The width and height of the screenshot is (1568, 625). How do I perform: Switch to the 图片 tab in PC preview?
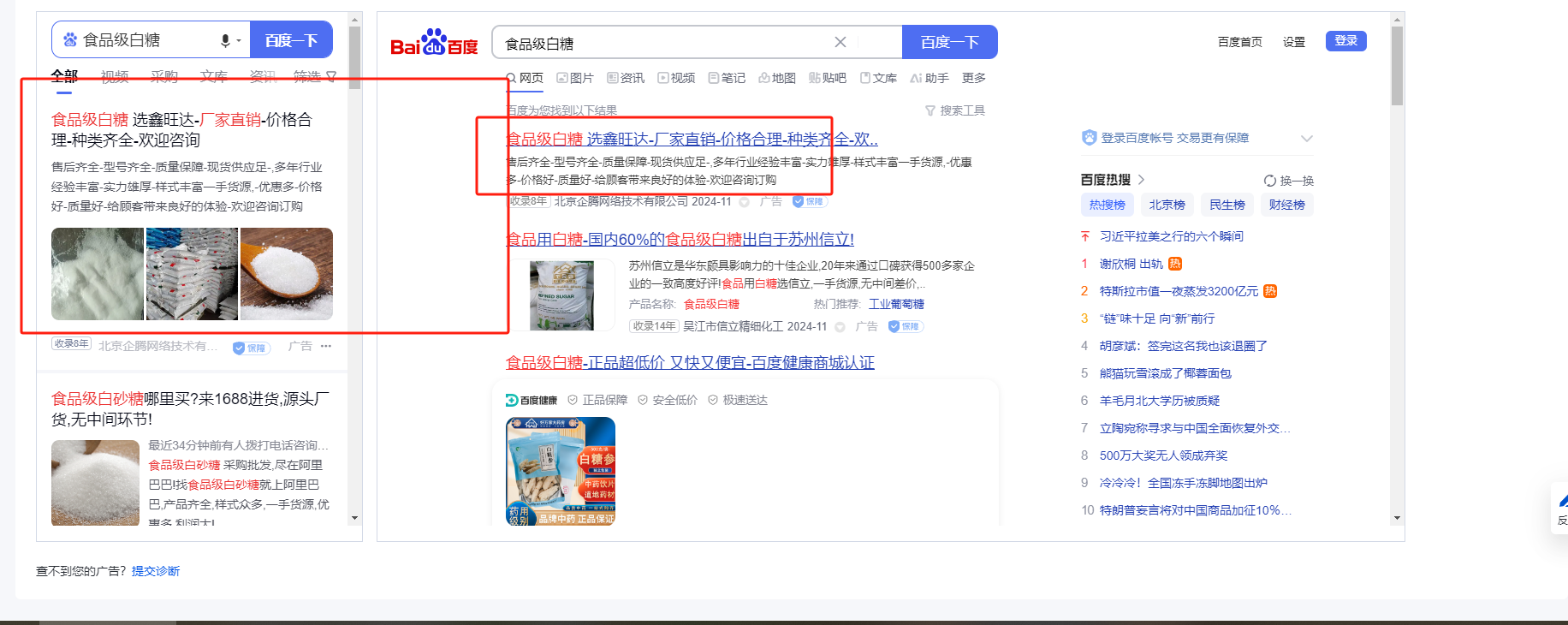(x=575, y=78)
